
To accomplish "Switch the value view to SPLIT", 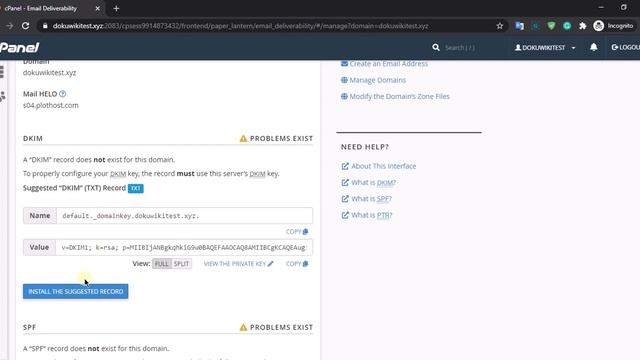I will coord(181,264).
